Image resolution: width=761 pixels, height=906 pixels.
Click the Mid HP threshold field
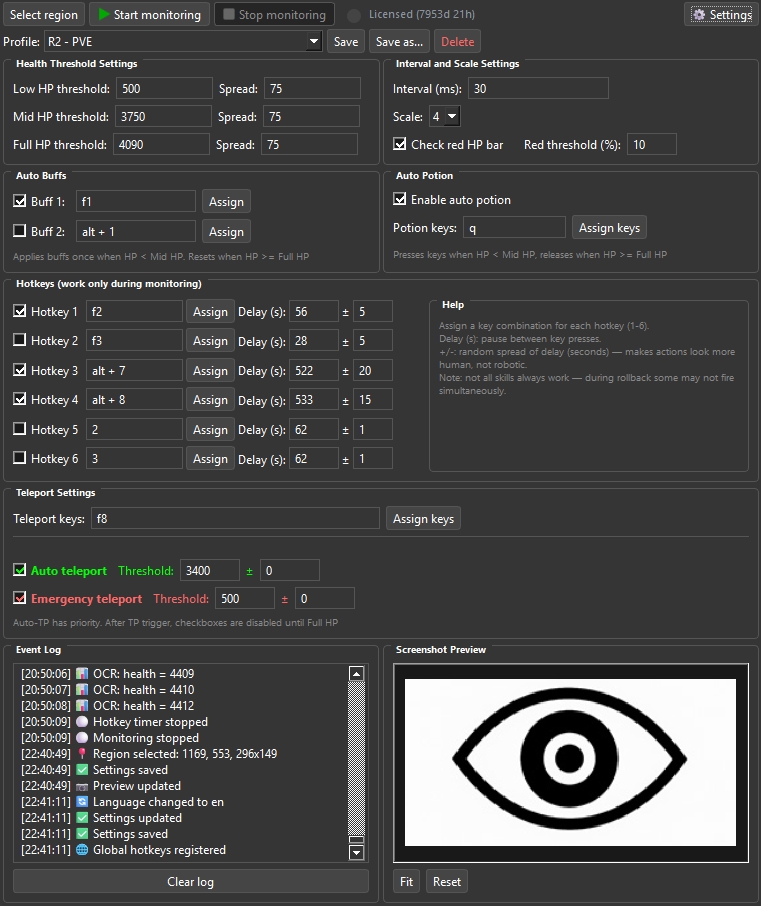163,116
